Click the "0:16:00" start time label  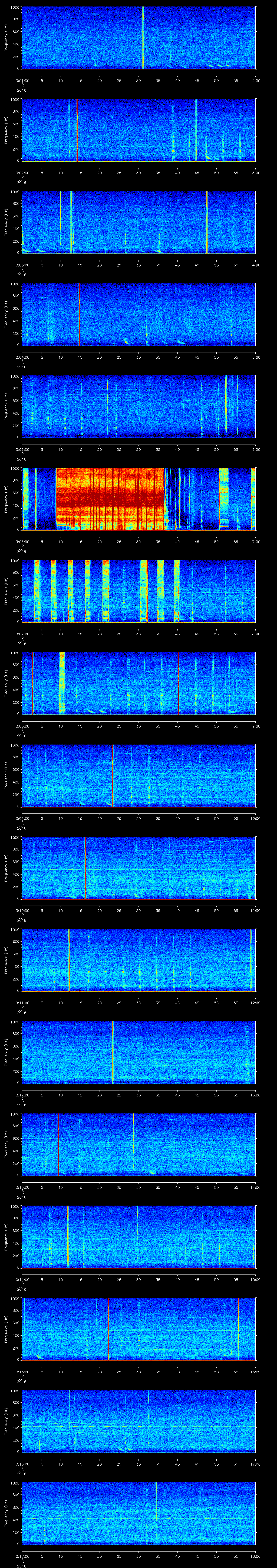(22, 1464)
